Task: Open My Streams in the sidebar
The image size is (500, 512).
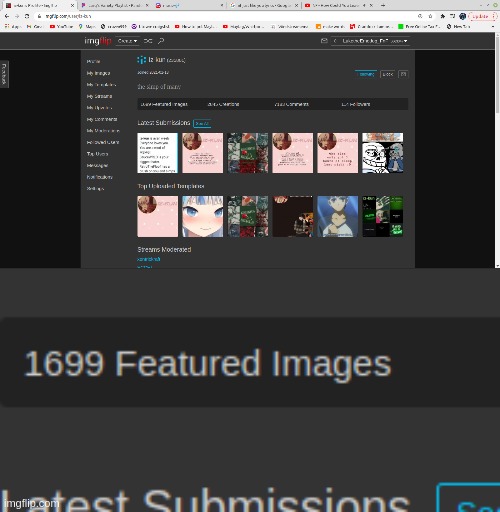Action: (x=99, y=96)
